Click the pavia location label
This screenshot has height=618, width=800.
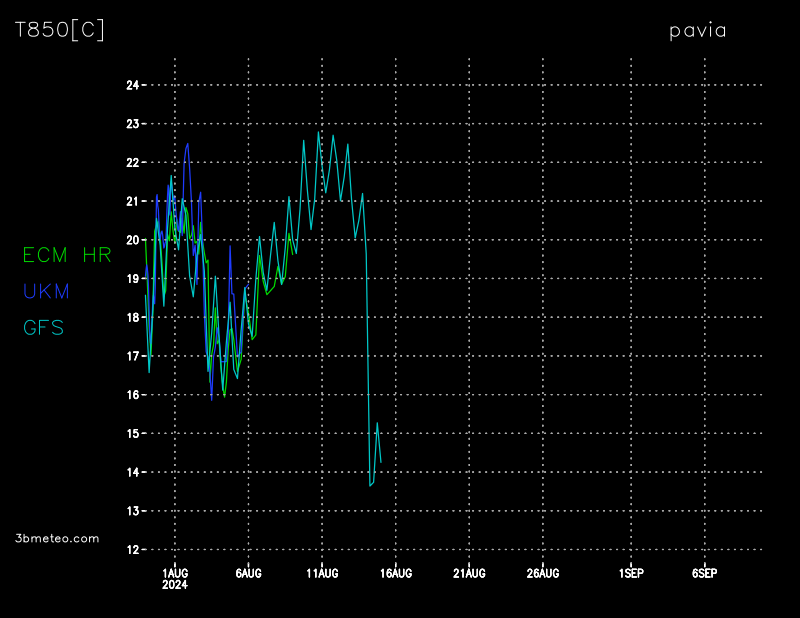(x=697, y=30)
